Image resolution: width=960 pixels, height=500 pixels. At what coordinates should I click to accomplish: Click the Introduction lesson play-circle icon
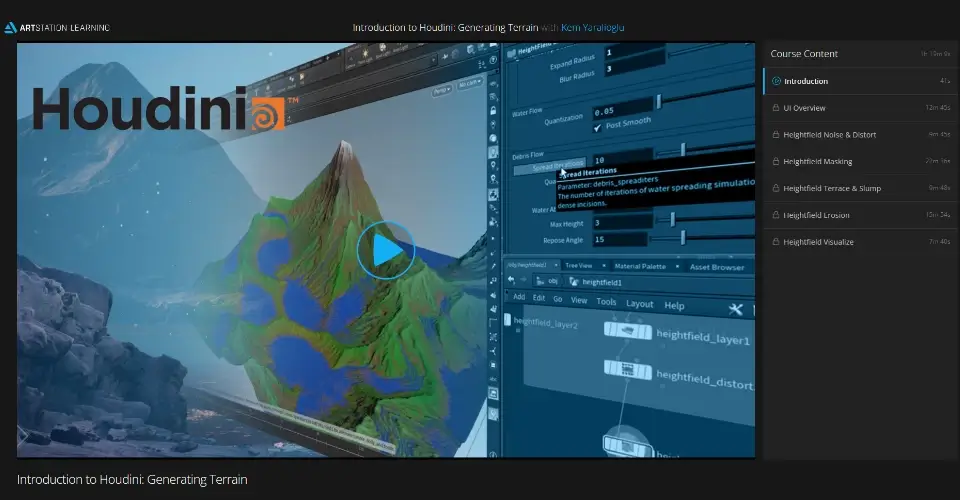tap(776, 81)
